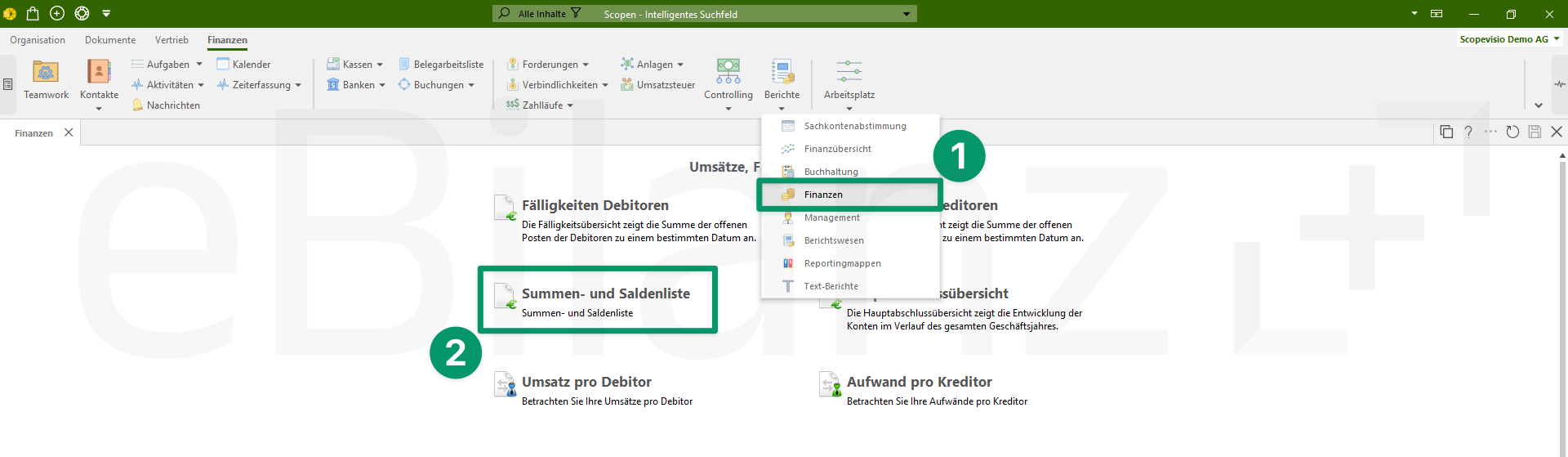Choose Reportingmappen in Berichte menu

(x=850, y=263)
